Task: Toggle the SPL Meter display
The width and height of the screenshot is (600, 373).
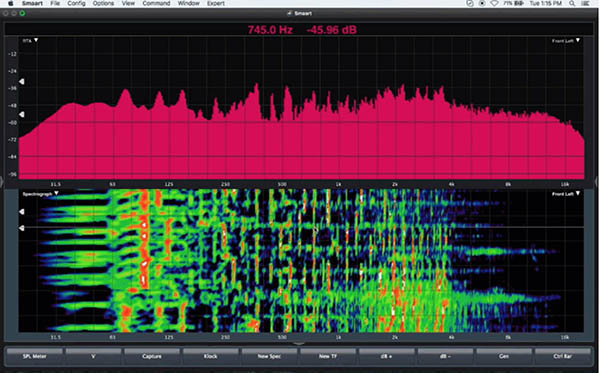Action: tap(34, 356)
